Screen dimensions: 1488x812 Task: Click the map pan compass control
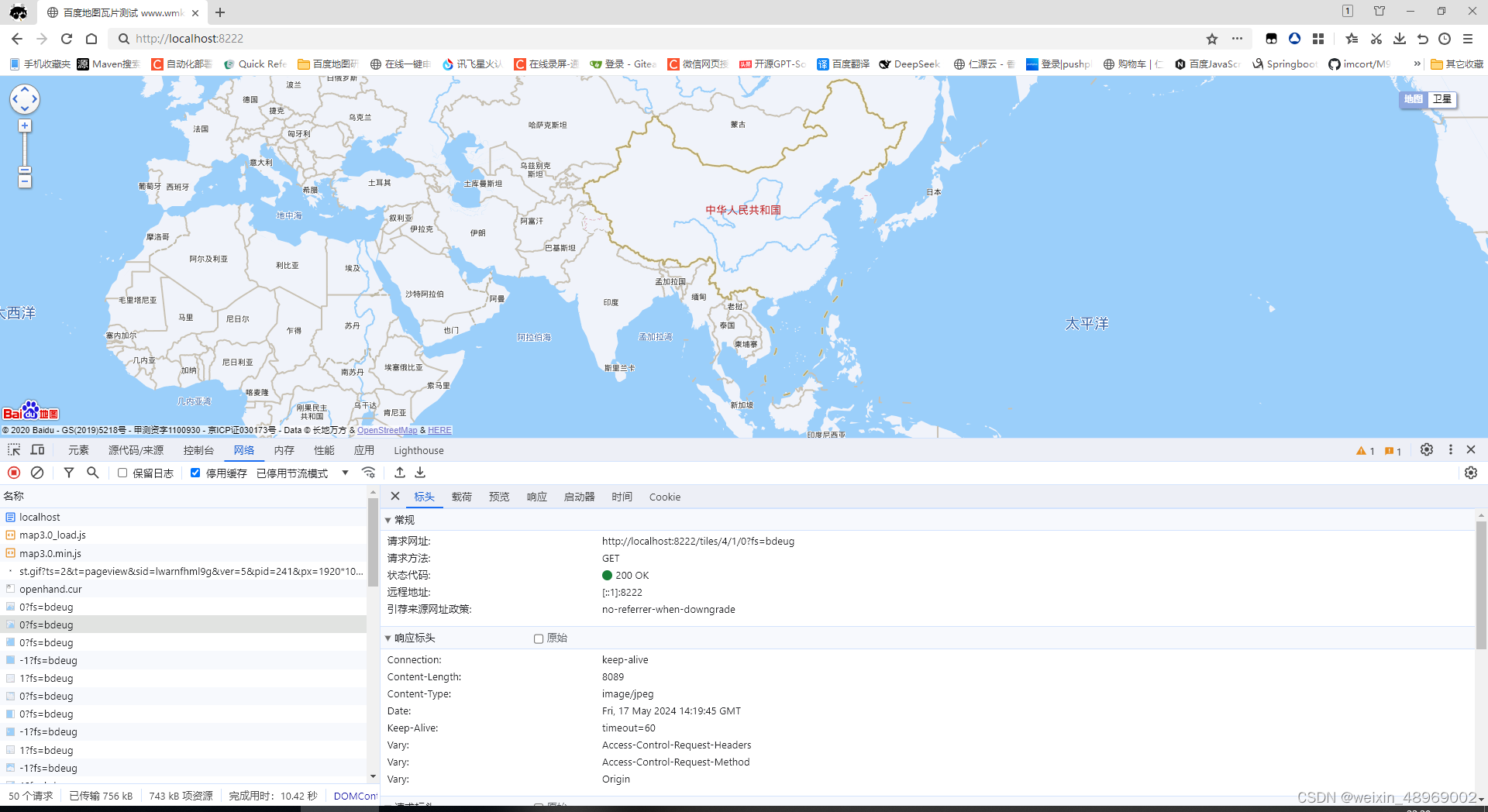click(24, 99)
